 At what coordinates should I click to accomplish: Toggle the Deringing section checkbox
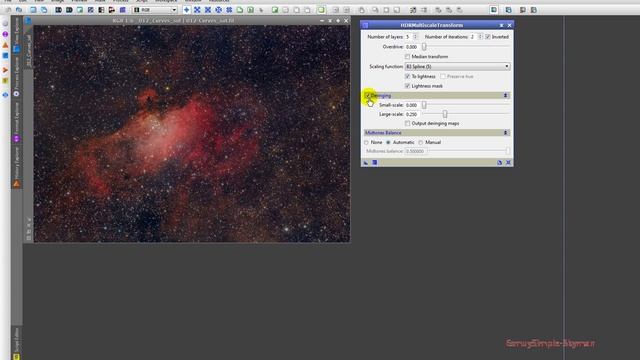click(x=368, y=96)
